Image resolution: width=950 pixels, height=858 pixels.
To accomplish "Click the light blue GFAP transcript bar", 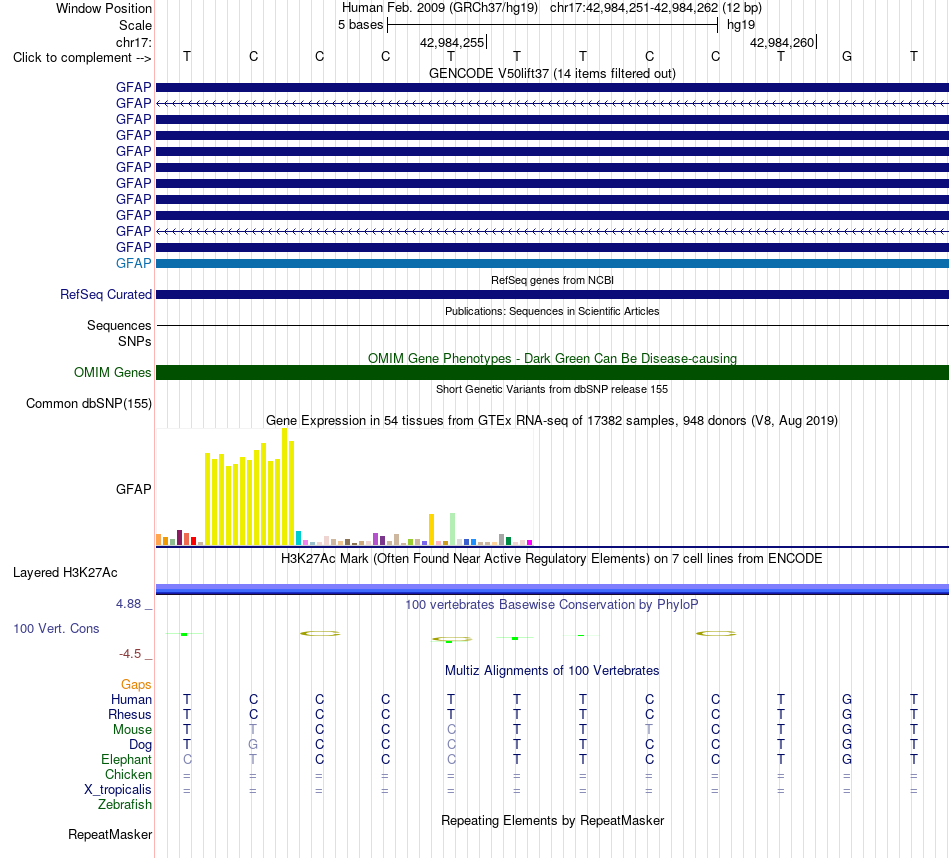I will 552,264.
